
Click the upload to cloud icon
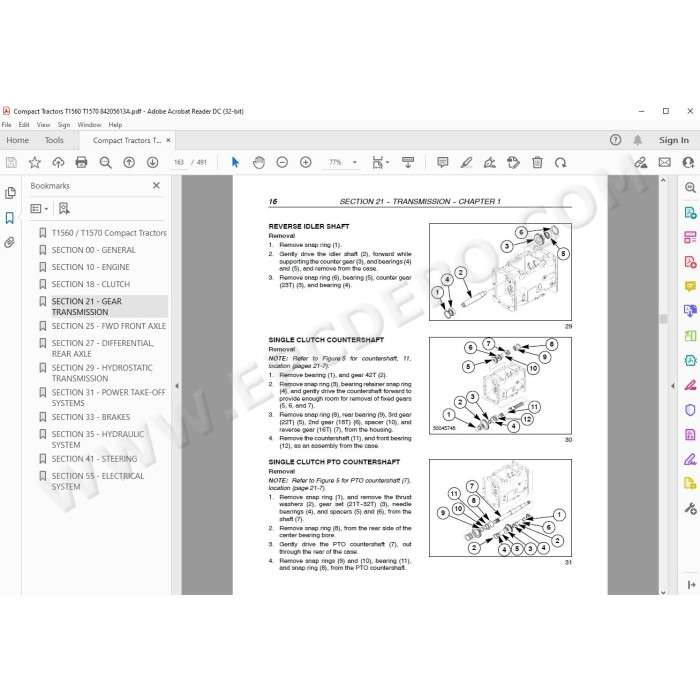click(58, 162)
